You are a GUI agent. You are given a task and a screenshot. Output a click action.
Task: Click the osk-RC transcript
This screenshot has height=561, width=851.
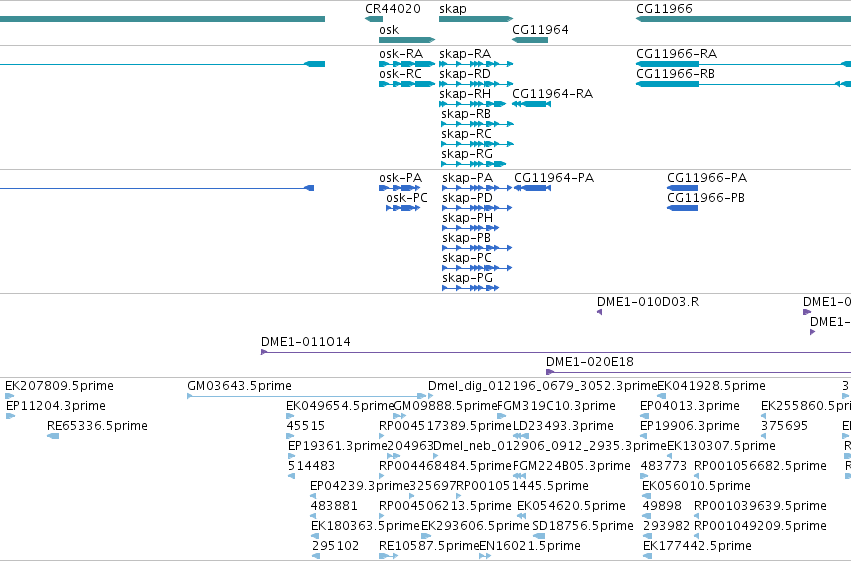tap(407, 84)
